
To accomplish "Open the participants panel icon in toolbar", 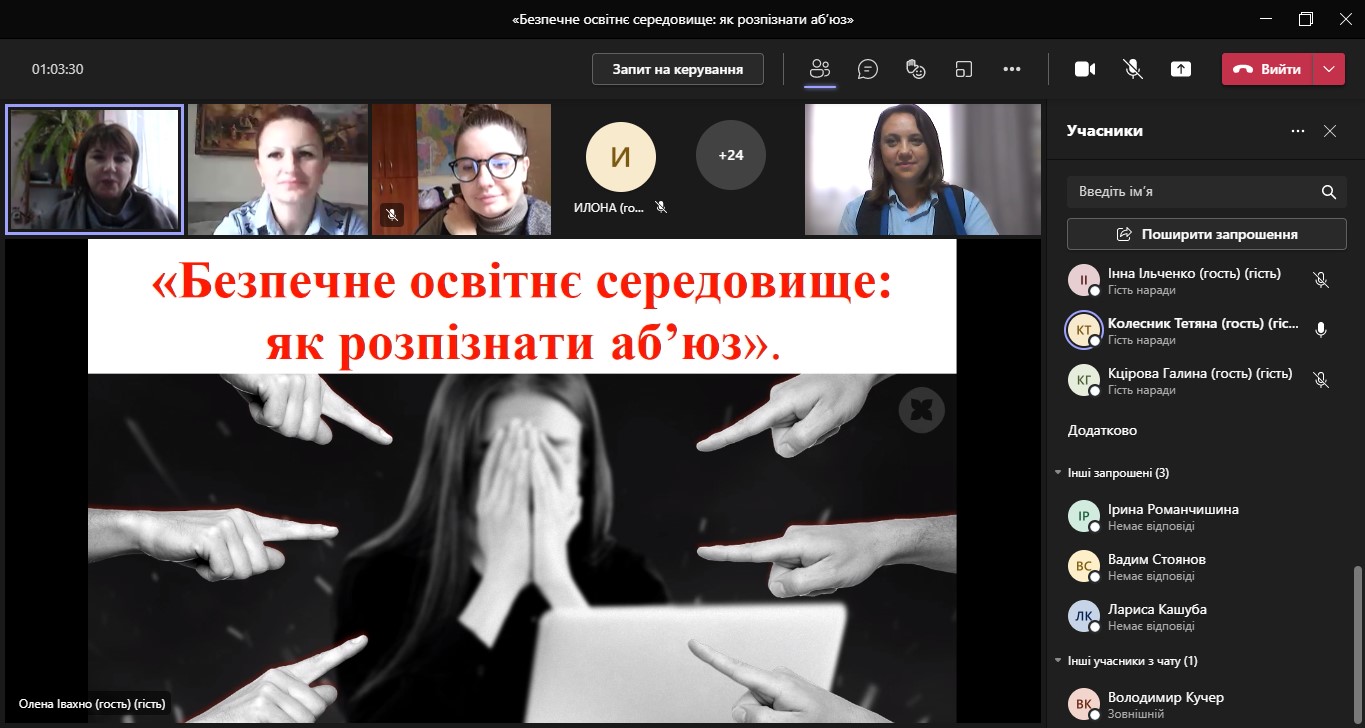I will click(820, 69).
